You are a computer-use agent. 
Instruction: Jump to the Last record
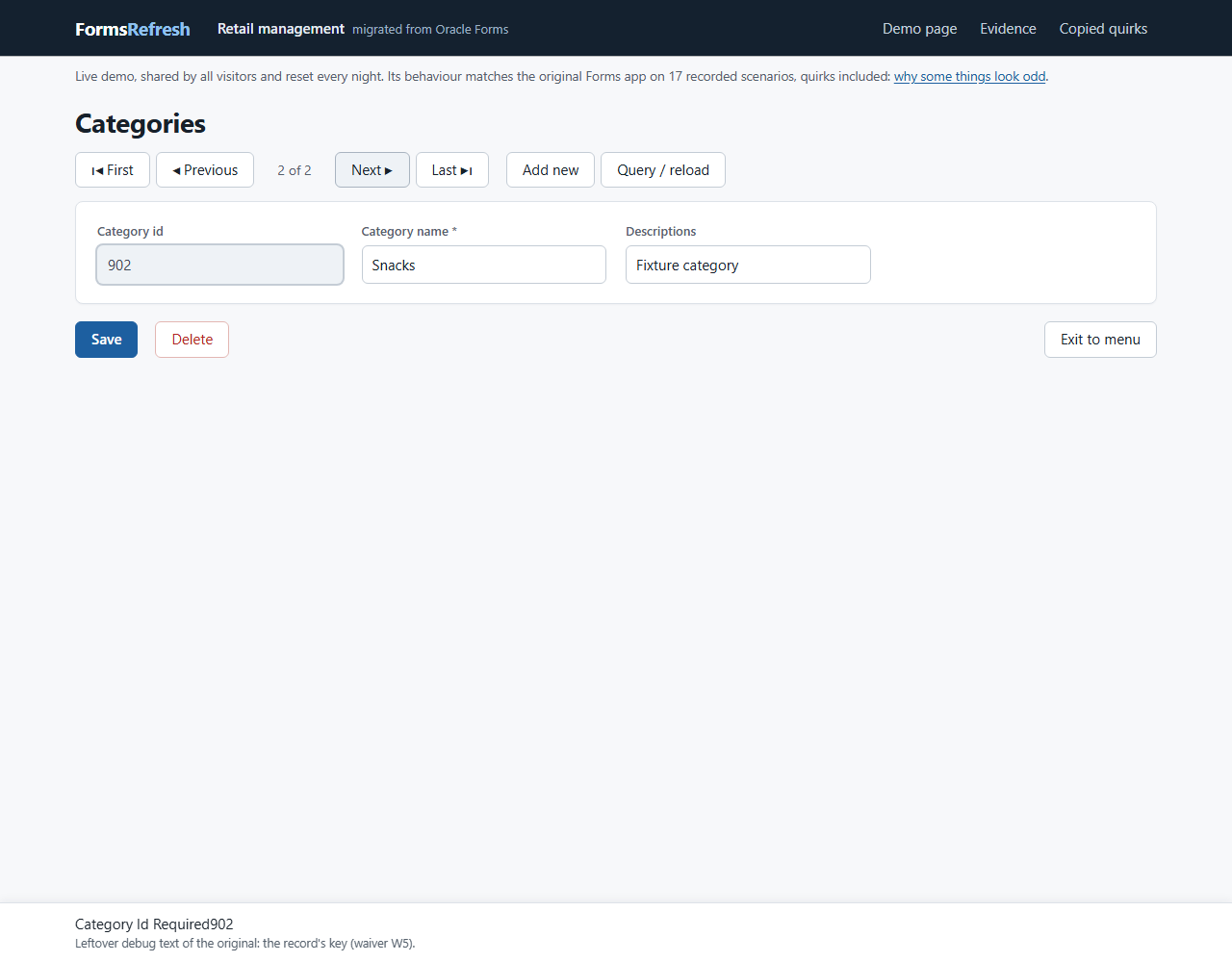coord(452,170)
